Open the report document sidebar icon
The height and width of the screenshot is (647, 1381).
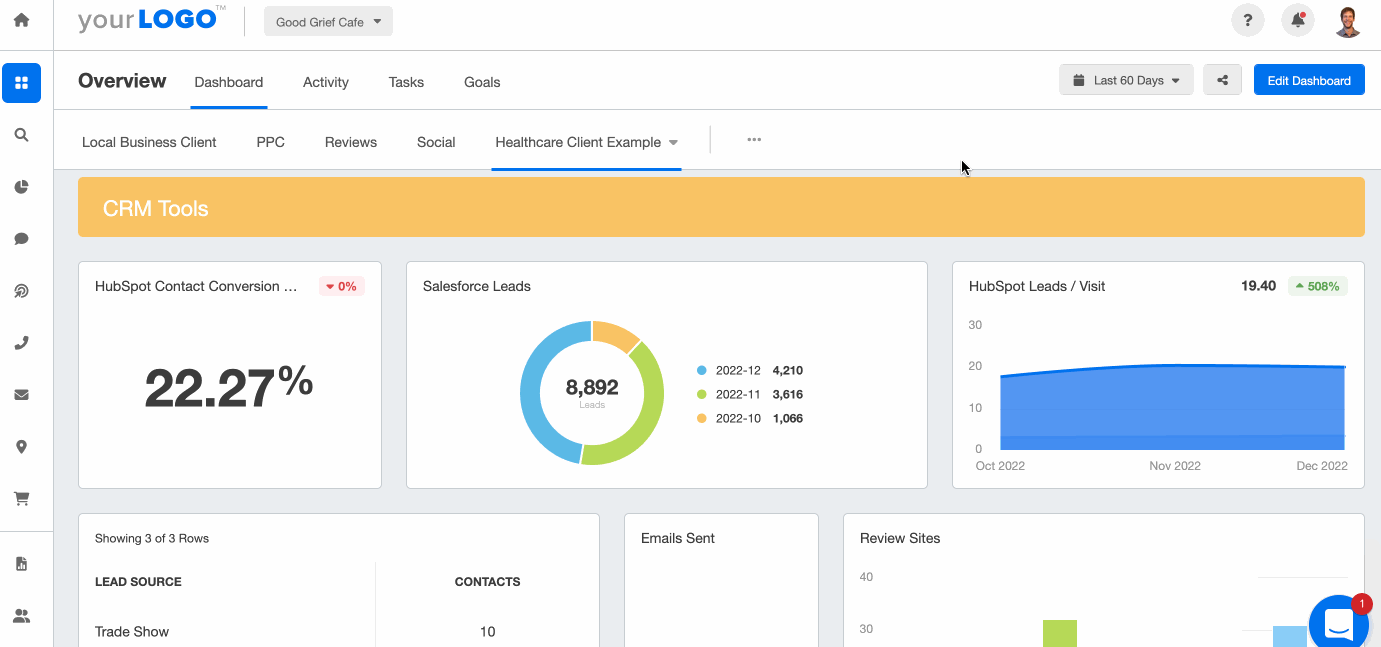[21, 564]
